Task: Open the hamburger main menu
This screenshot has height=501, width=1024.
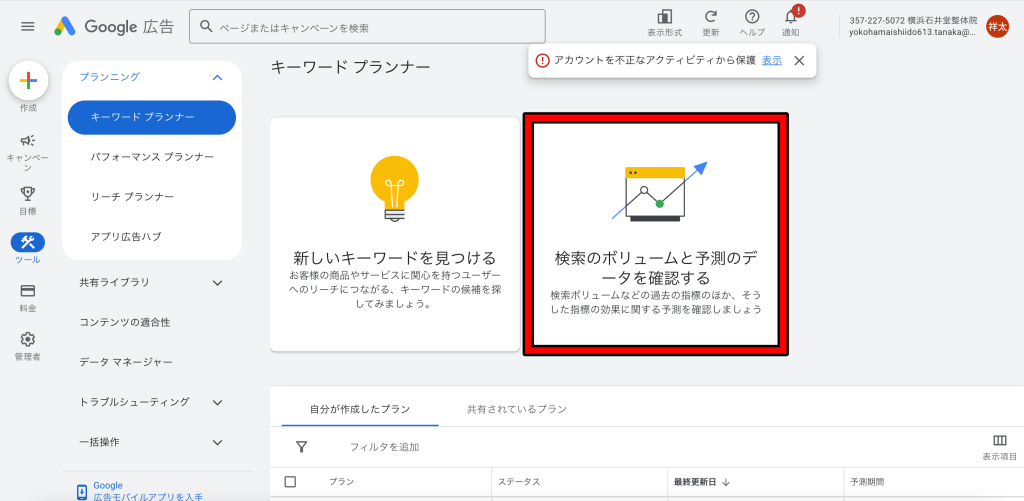Action: (27, 27)
